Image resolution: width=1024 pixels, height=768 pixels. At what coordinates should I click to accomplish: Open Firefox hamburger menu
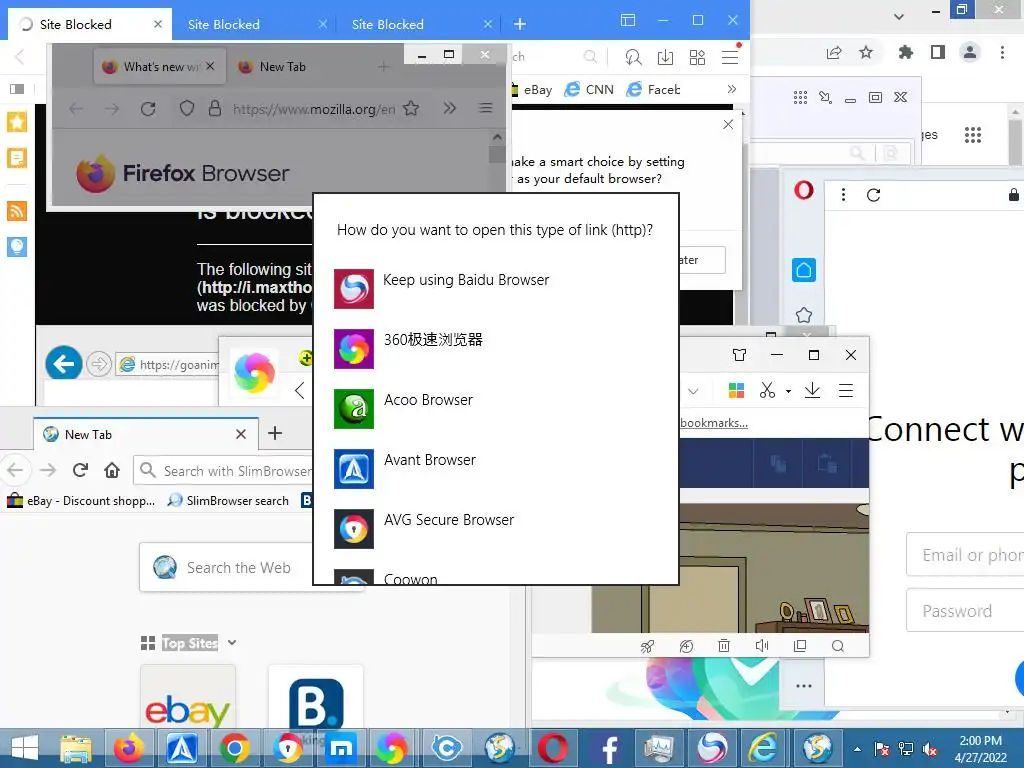click(485, 108)
